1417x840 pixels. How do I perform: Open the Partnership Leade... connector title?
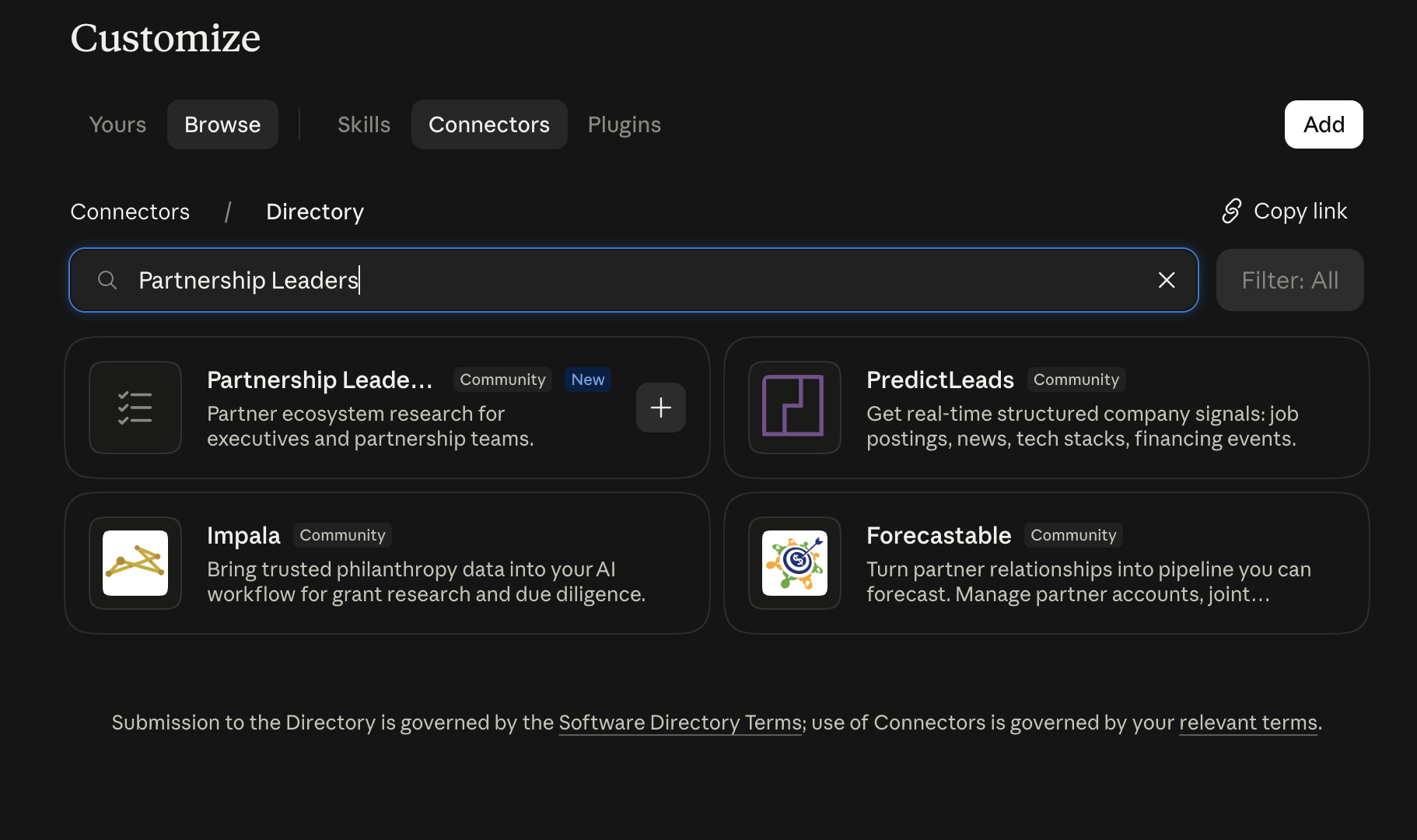[x=320, y=380]
